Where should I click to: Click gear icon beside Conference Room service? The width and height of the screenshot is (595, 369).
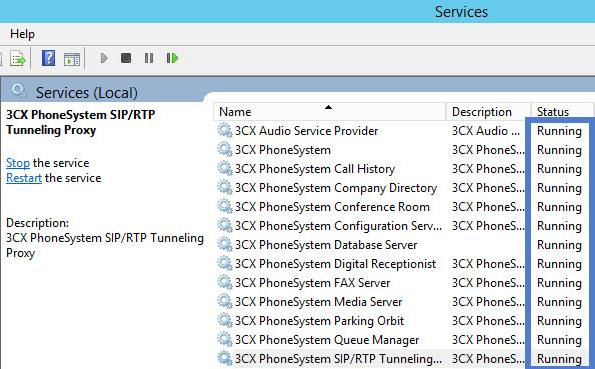click(224, 206)
